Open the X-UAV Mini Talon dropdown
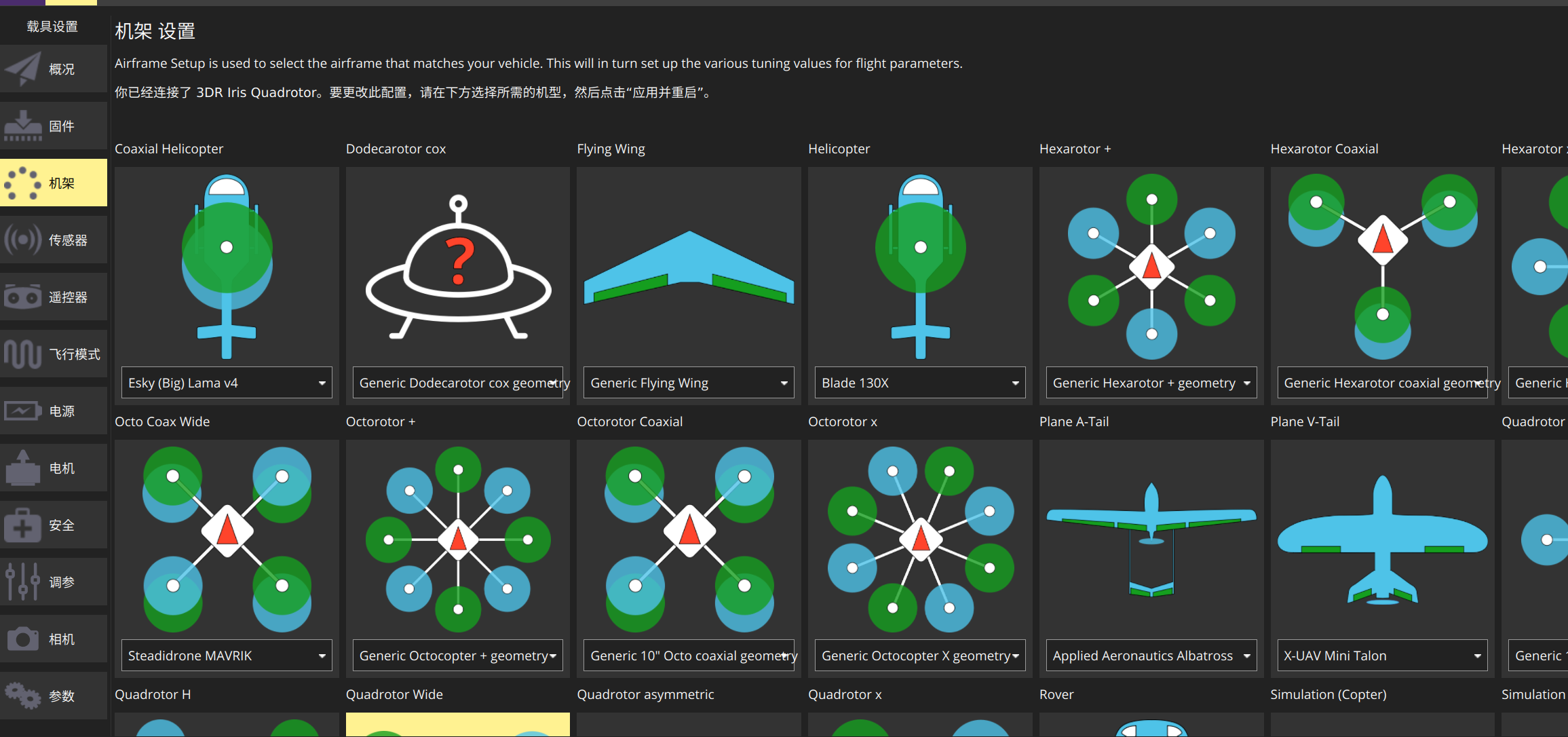This screenshot has height=737, width=1568. [1381, 656]
